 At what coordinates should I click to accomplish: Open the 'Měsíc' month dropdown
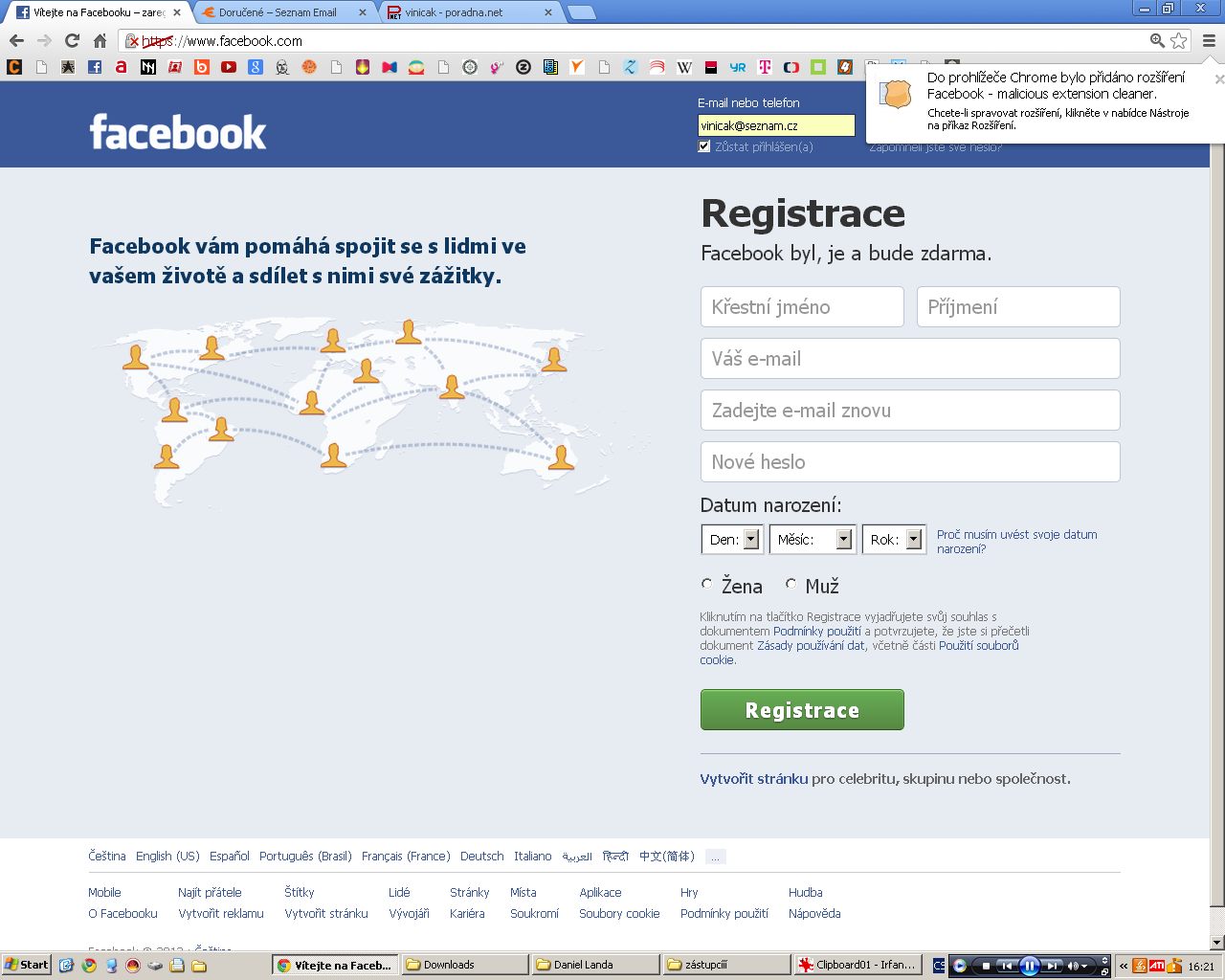(x=812, y=540)
